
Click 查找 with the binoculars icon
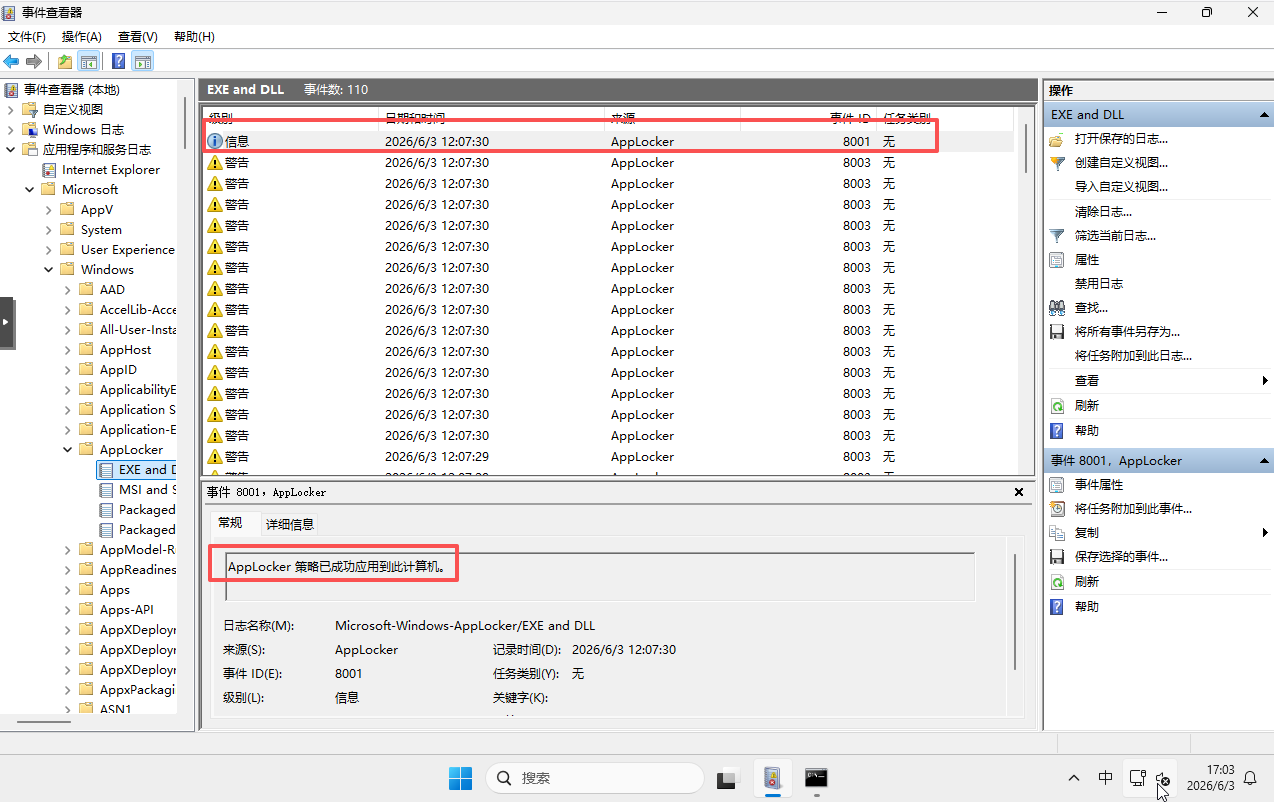click(x=1091, y=308)
